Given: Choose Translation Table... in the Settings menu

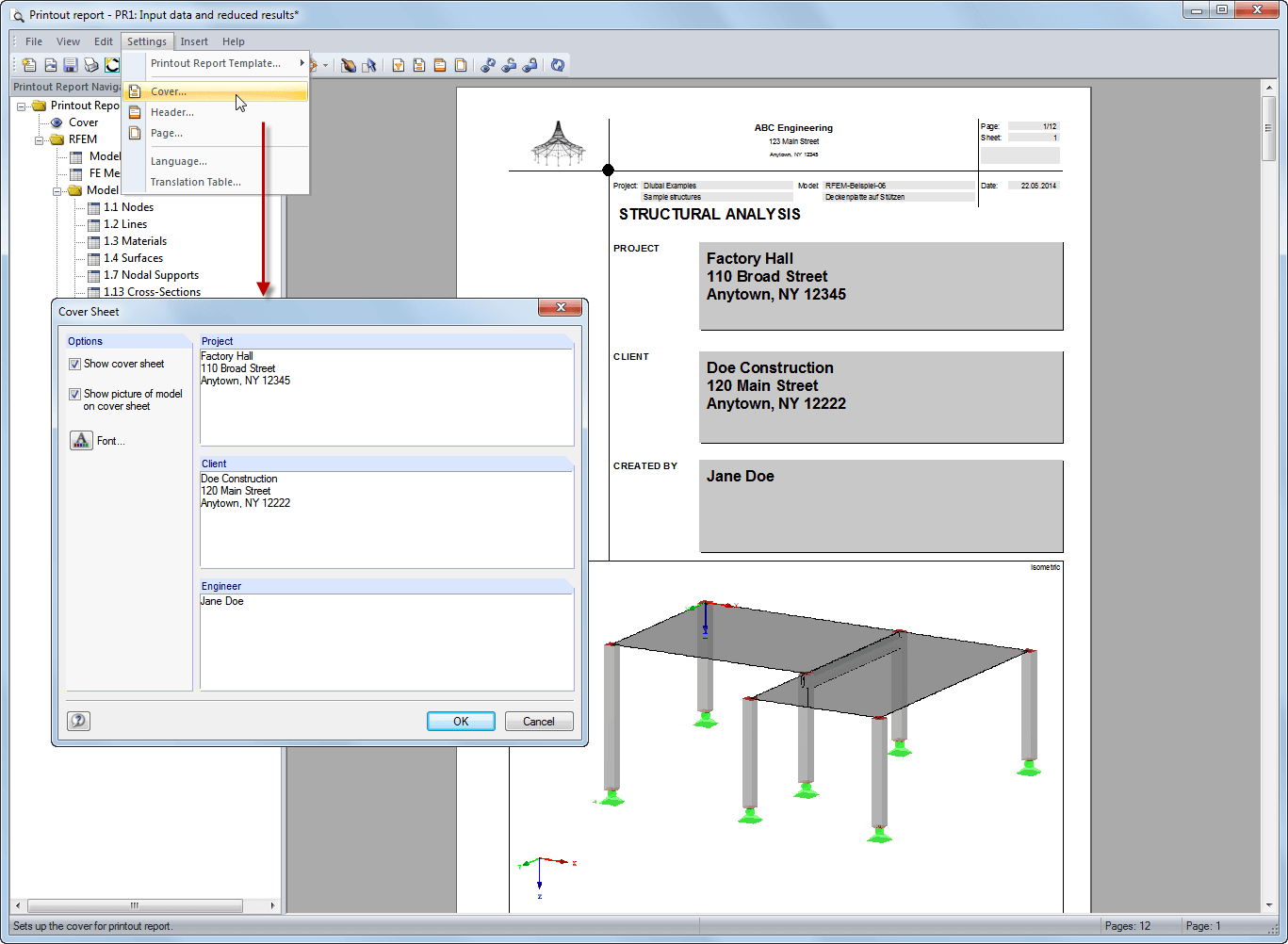Looking at the screenshot, I should [x=216, y=182].
